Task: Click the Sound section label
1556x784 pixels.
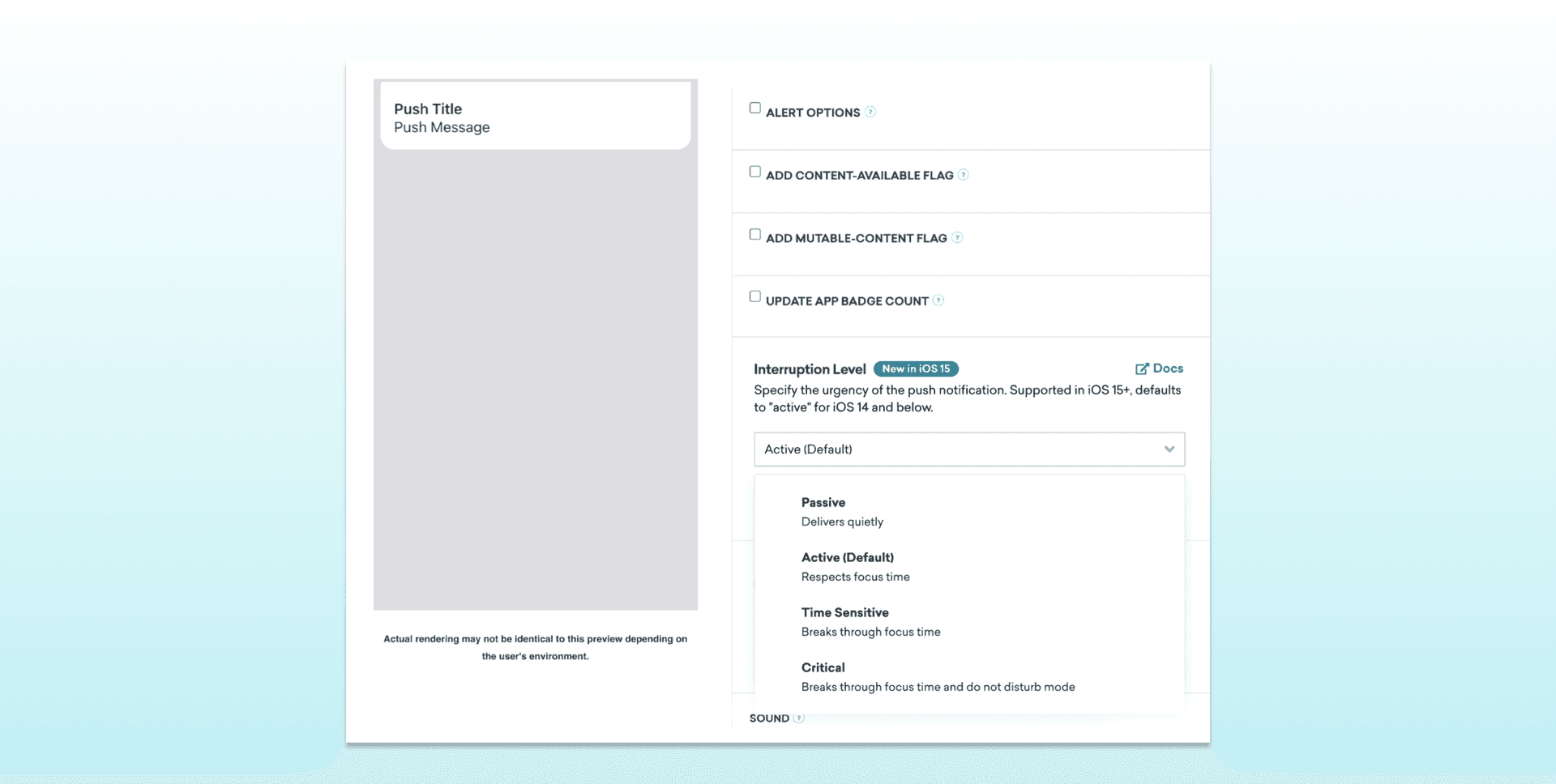Action: [769, 718]
